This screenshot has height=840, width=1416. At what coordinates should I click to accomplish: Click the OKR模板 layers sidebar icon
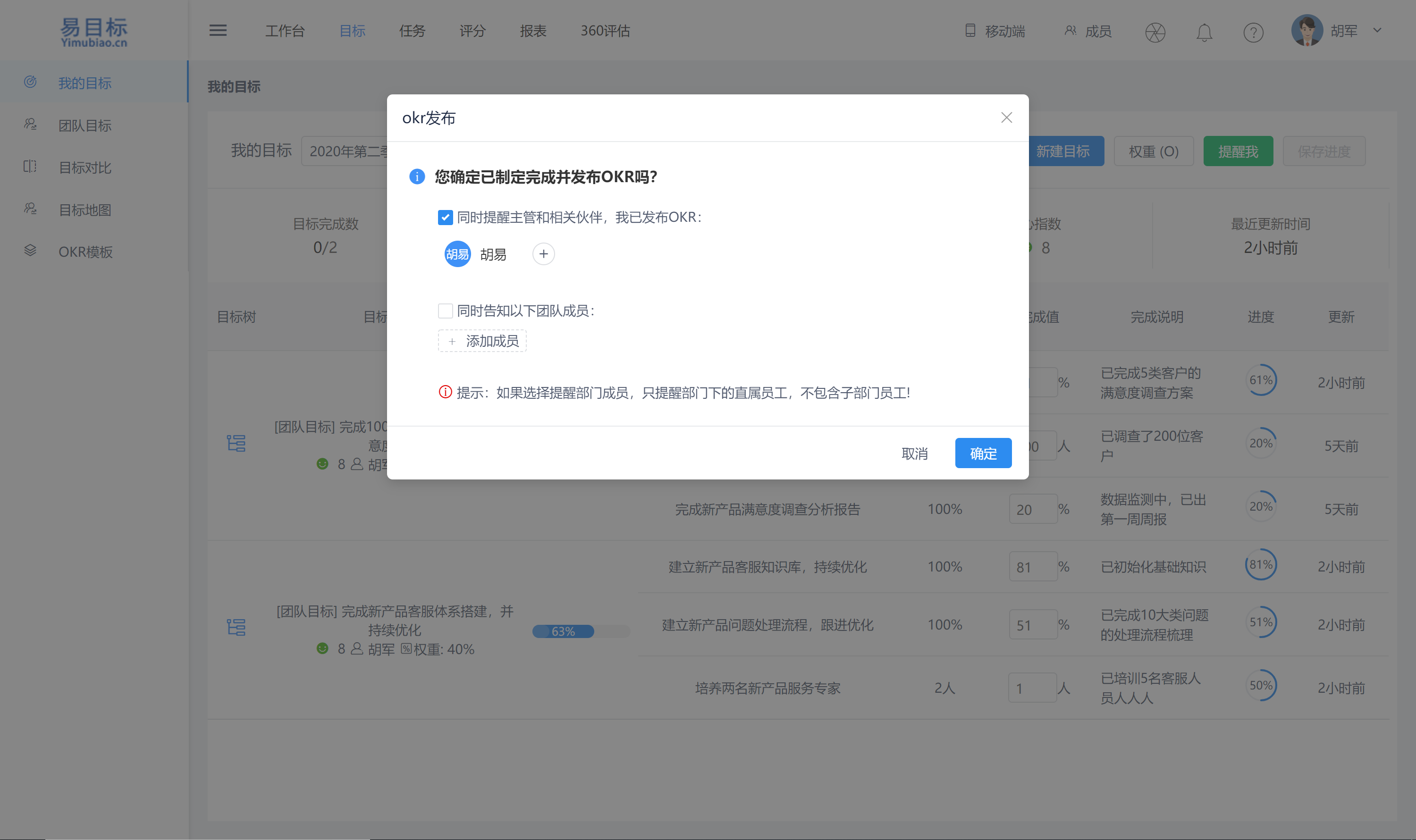(x=31, y=250)
